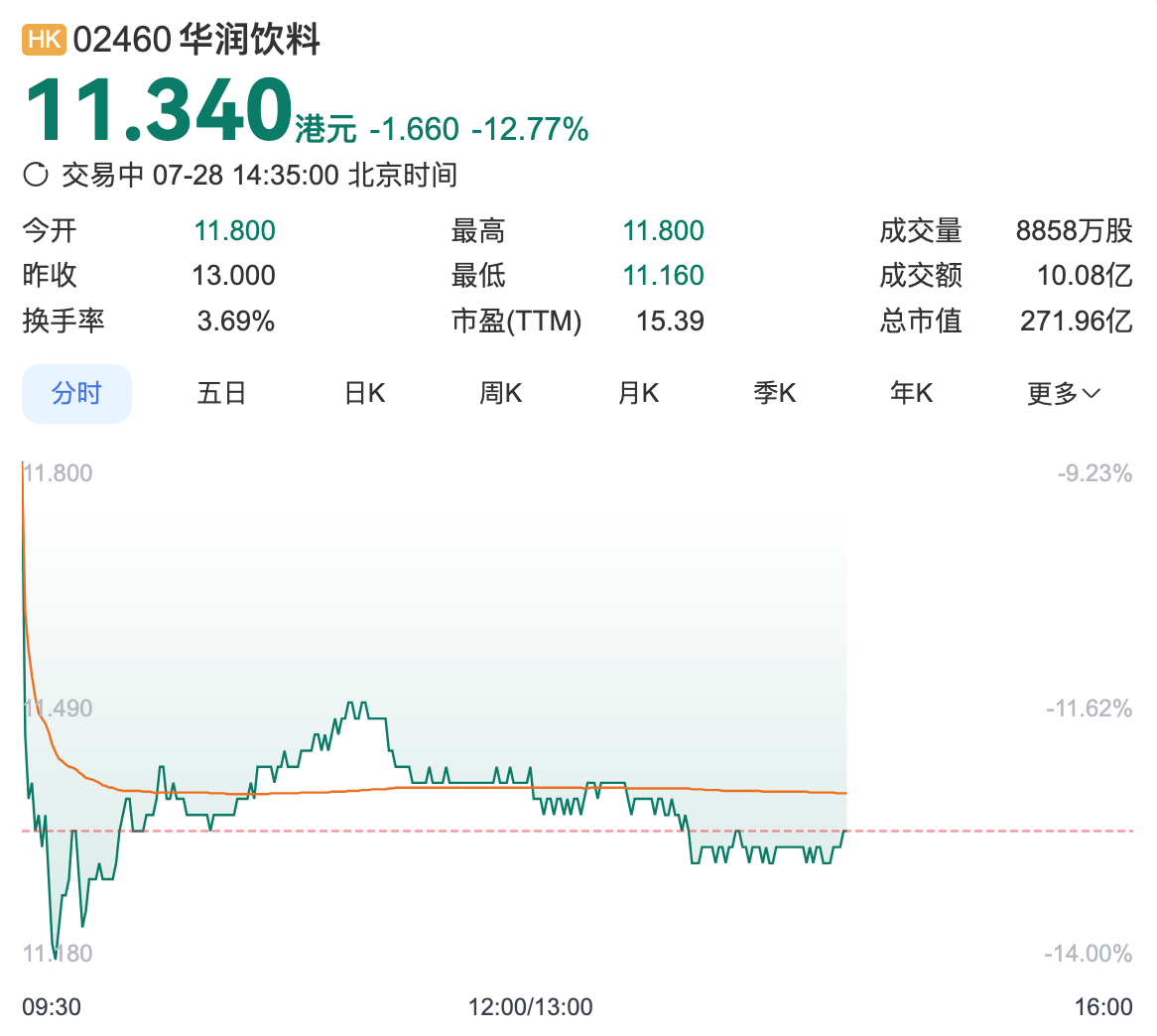This screenshot has height=1036, width=1157.
Task: Click the 换手率 label
Action: [64, 321]
